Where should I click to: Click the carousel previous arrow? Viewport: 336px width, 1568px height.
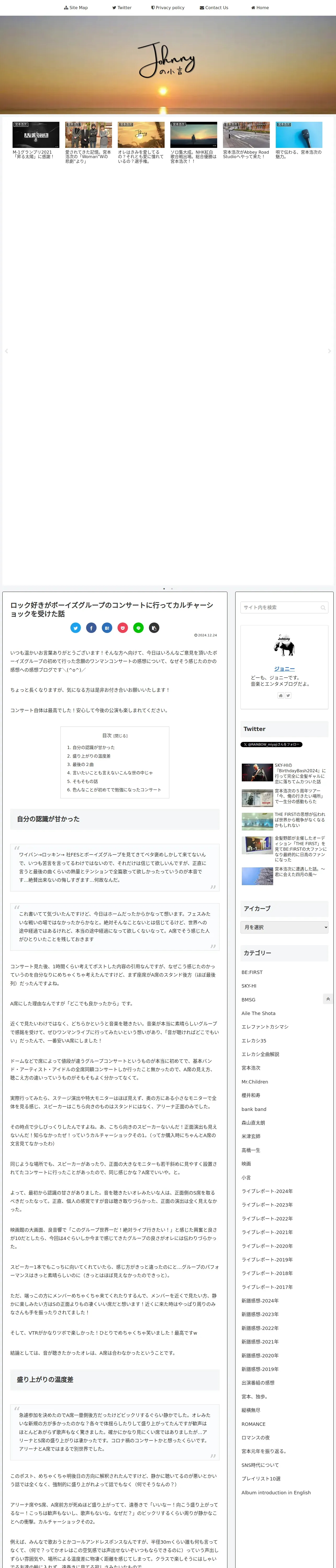[6, 351]
